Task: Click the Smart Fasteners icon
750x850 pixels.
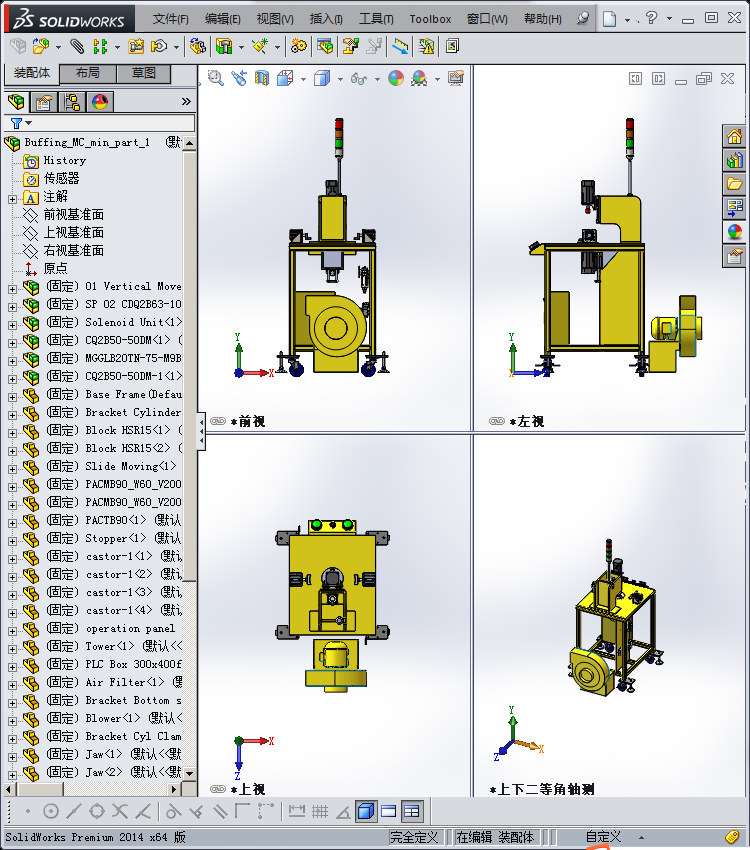Action: [x=136, y=46]
